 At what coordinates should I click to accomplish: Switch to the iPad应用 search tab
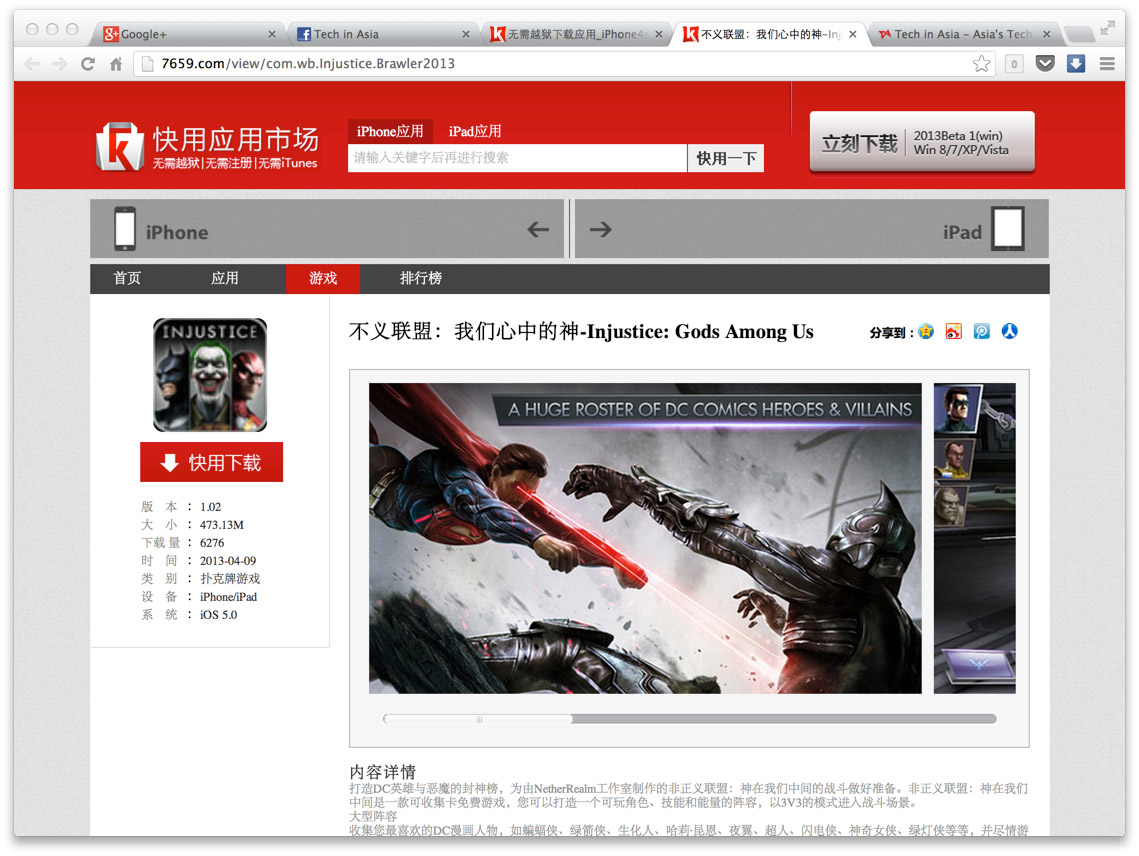point(474,131)
